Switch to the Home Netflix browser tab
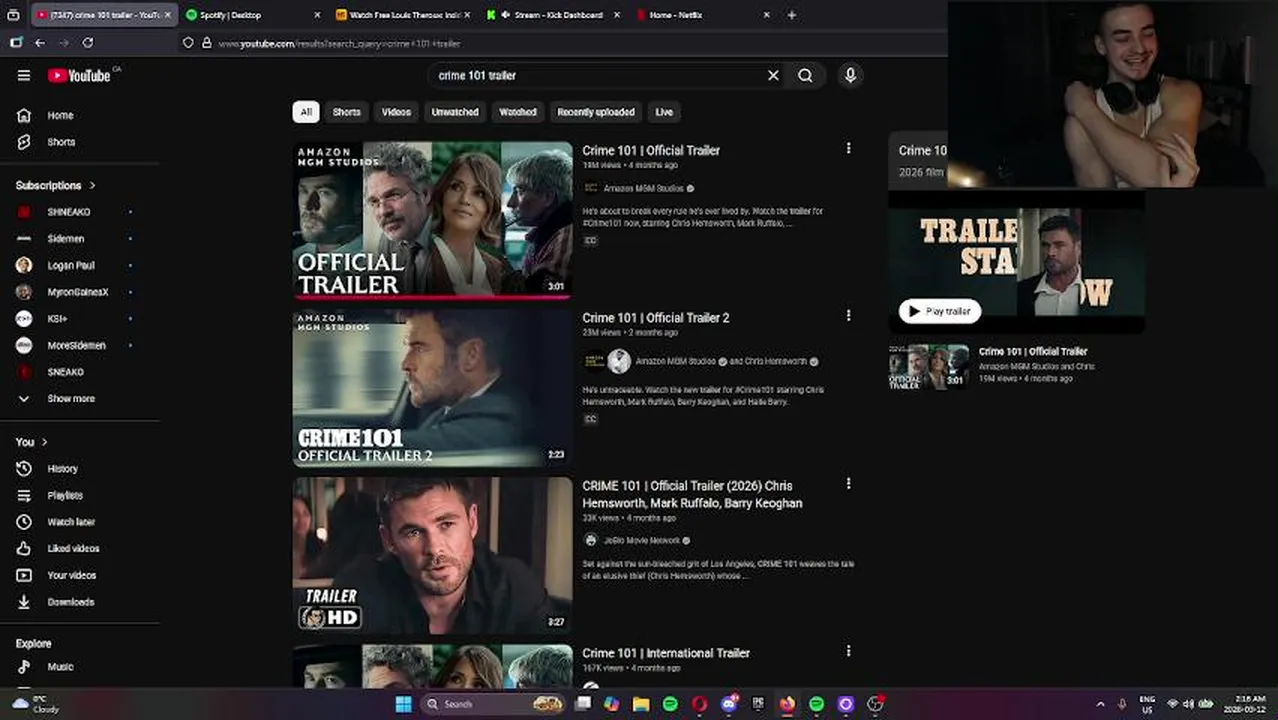Screen dimensions: 1278x720 click(x=700, y=15)
